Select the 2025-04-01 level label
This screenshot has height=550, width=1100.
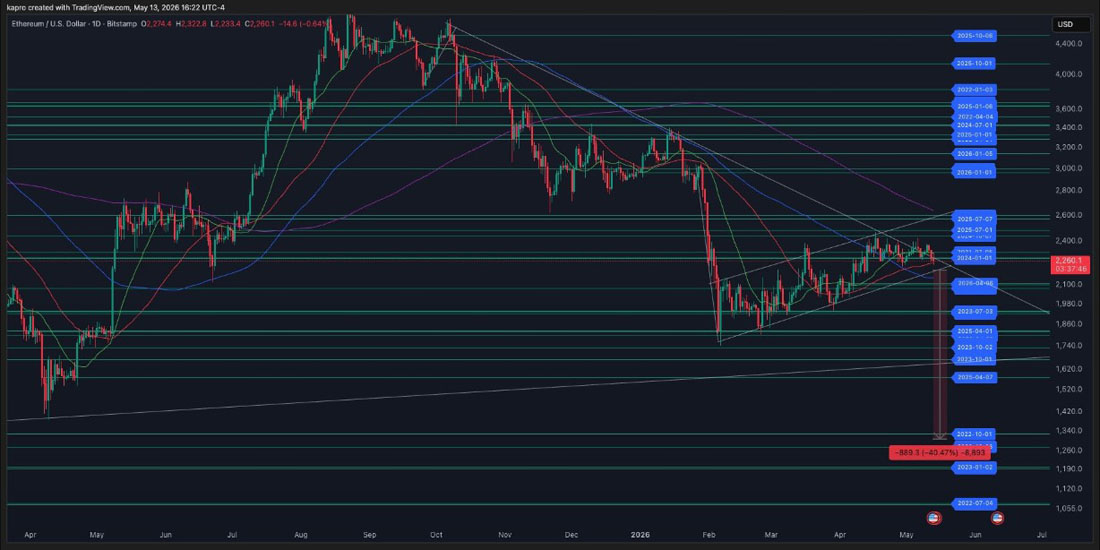tap(975, 330)
